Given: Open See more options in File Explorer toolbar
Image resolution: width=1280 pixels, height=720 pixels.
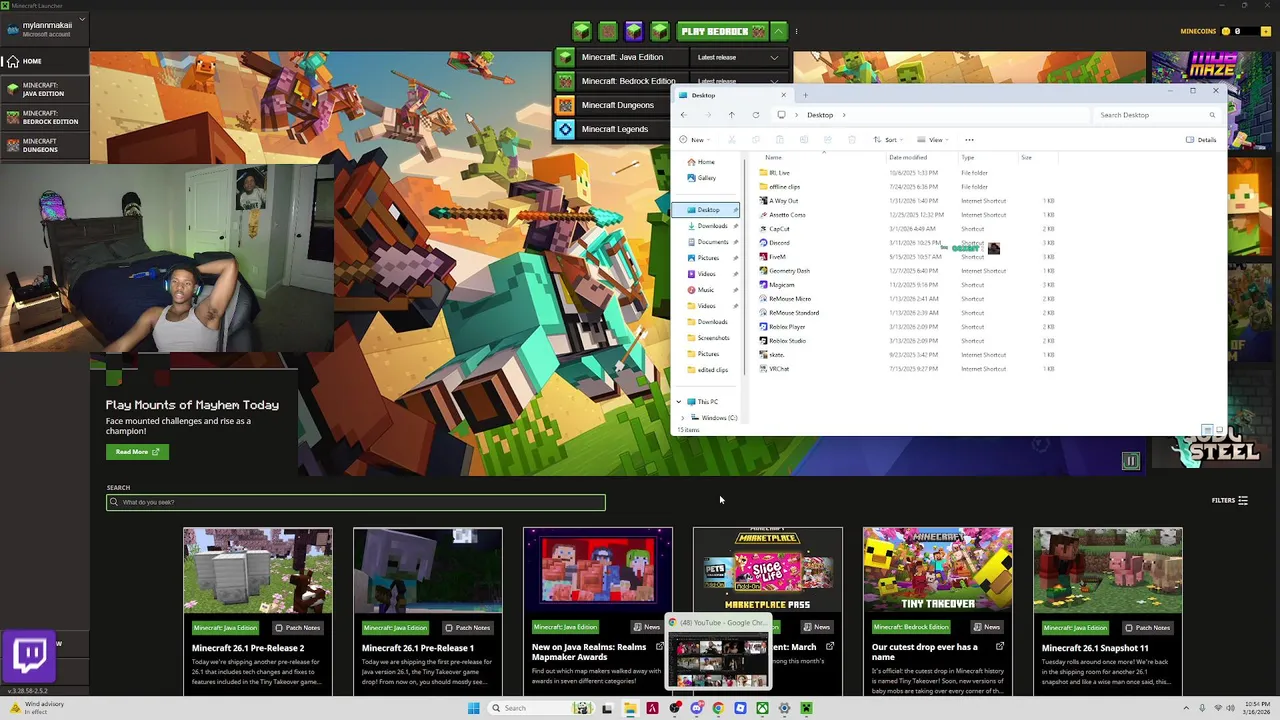Looking at the screenshot, I should tap(969, 140).
